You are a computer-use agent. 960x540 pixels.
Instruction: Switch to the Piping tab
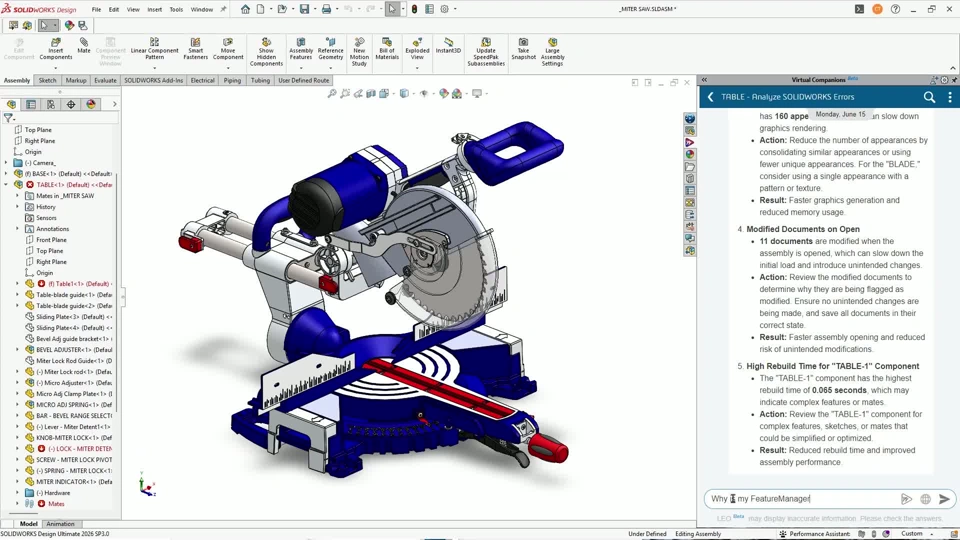click(x=232, y=80)
